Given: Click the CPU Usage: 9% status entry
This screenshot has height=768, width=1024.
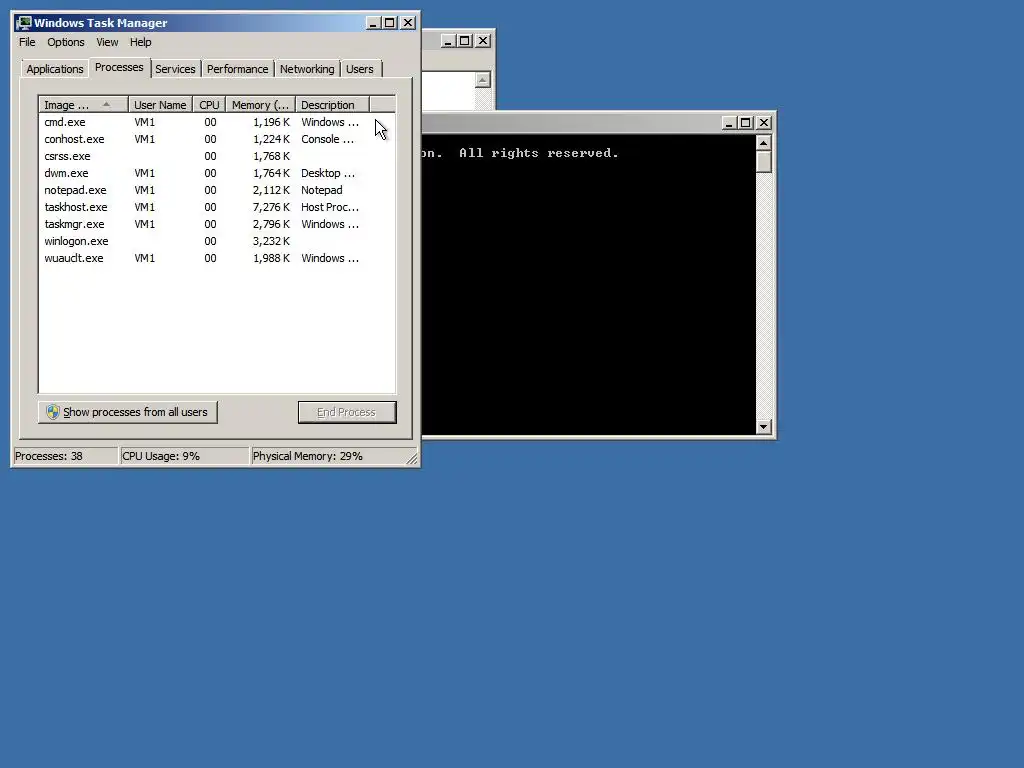Looking at the screenshot, I should pos(184,456).
